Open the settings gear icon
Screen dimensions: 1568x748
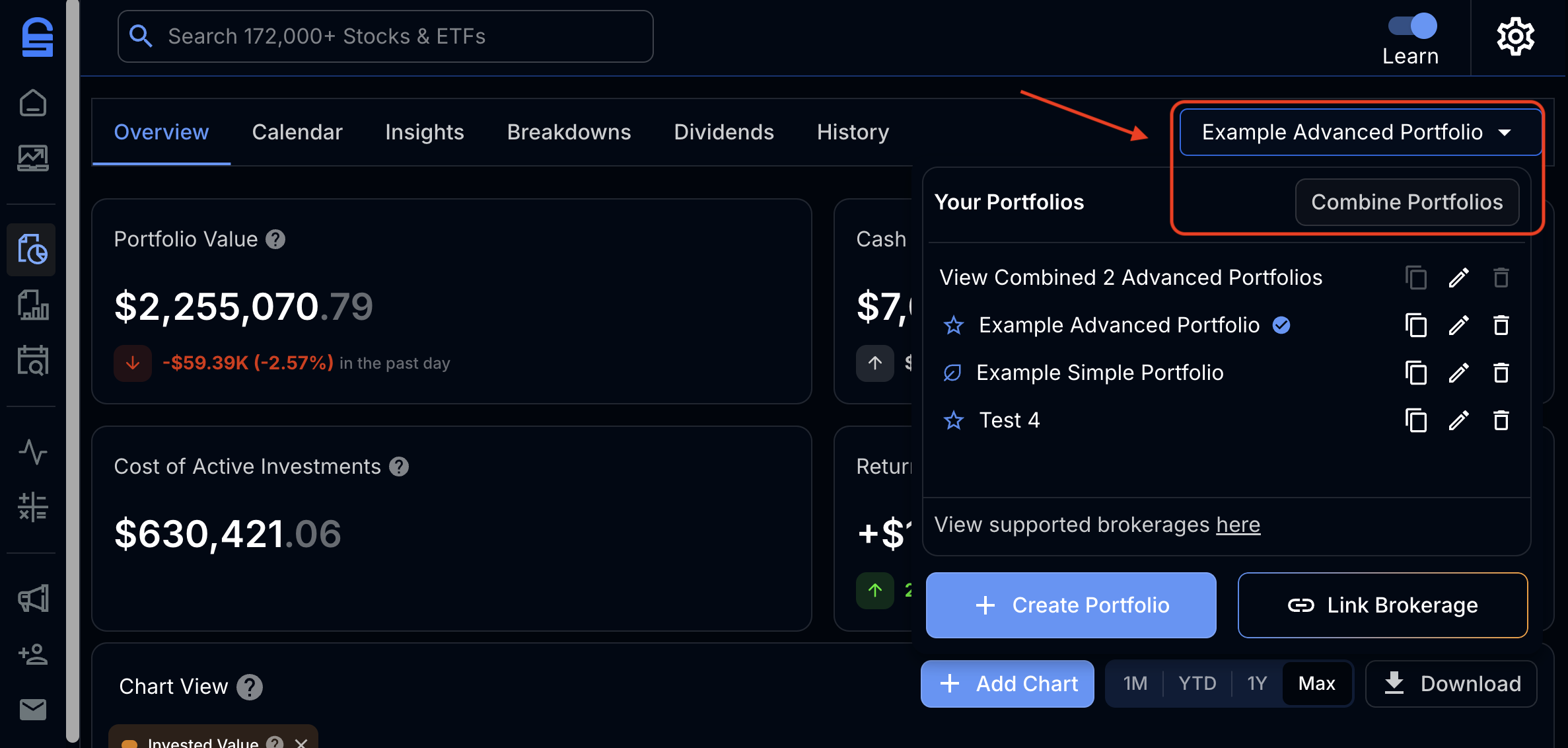(1515, 36)
